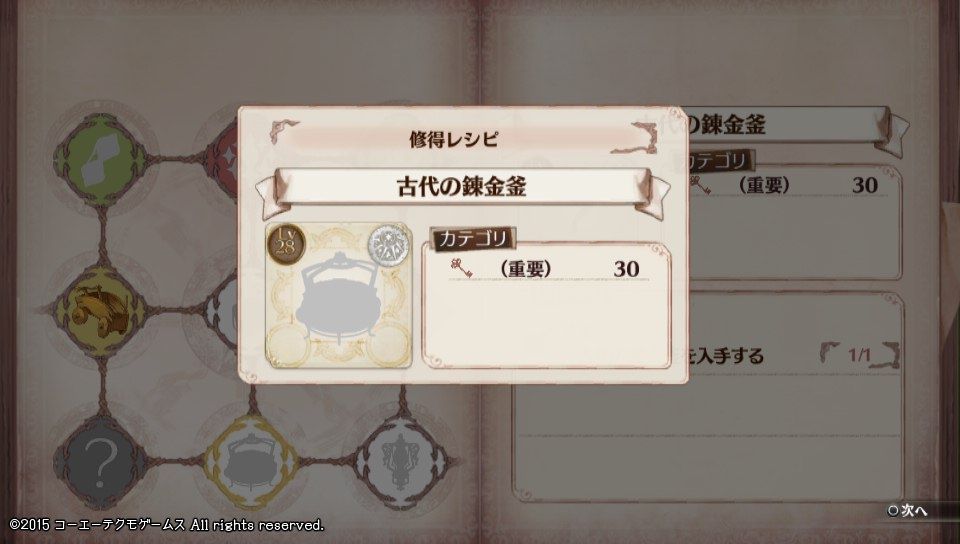960x544 pixels.
Task: Click the large cauldron item card
Action: pos(339,296)
